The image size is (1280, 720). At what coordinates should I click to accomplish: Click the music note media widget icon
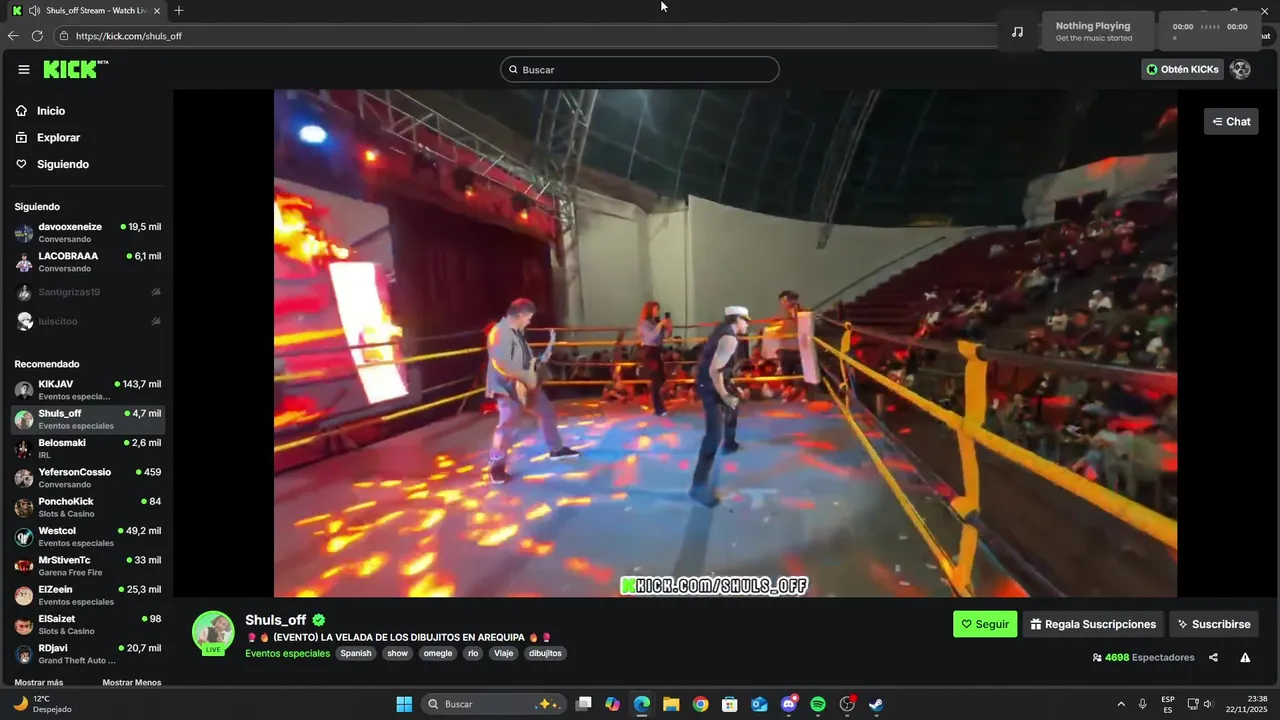coord(1018,31)
